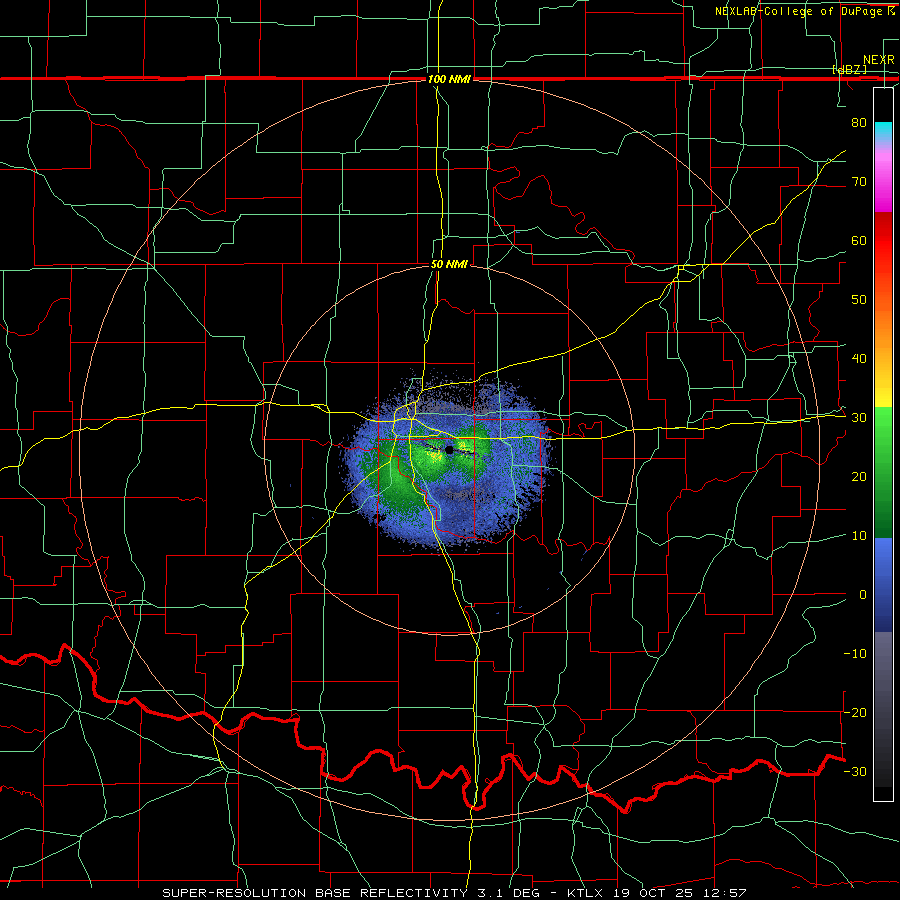Click the 80 value on dBZ scale

click(859, 122)
